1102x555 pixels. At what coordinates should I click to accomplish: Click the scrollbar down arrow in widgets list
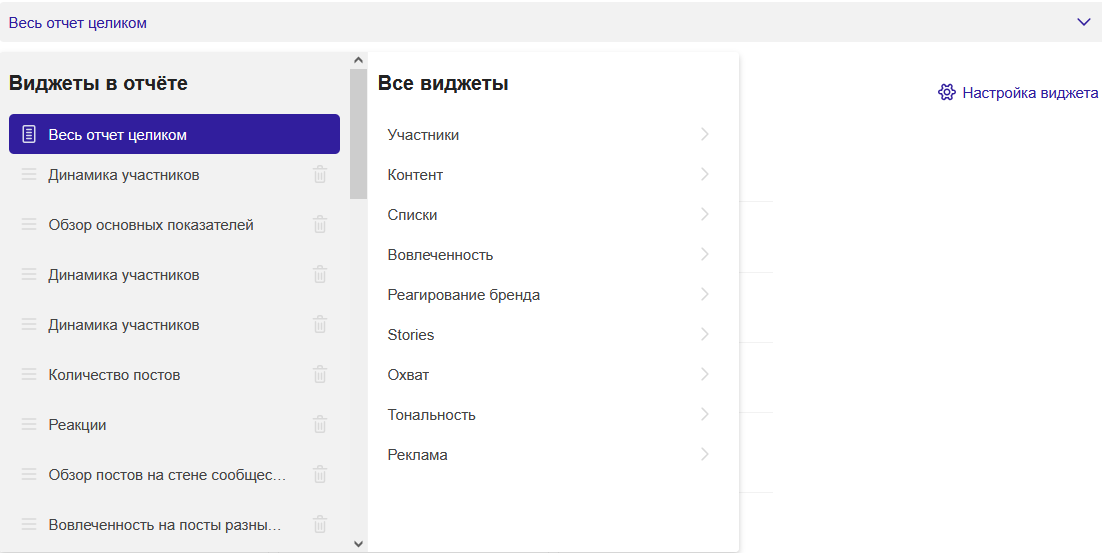coord(358,544)
